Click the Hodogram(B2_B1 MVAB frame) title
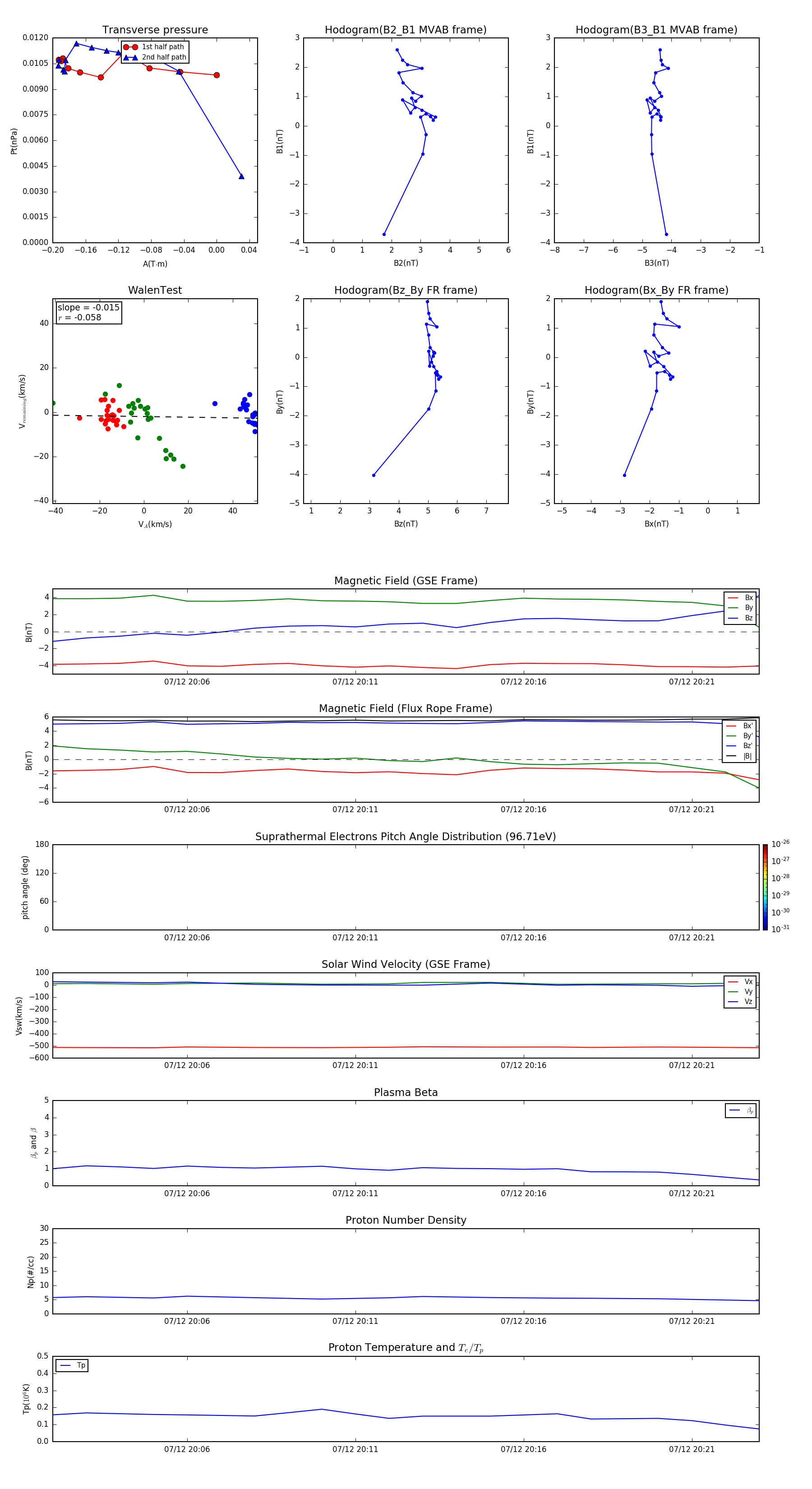812x1489 pixels. (x=406, y=30)
